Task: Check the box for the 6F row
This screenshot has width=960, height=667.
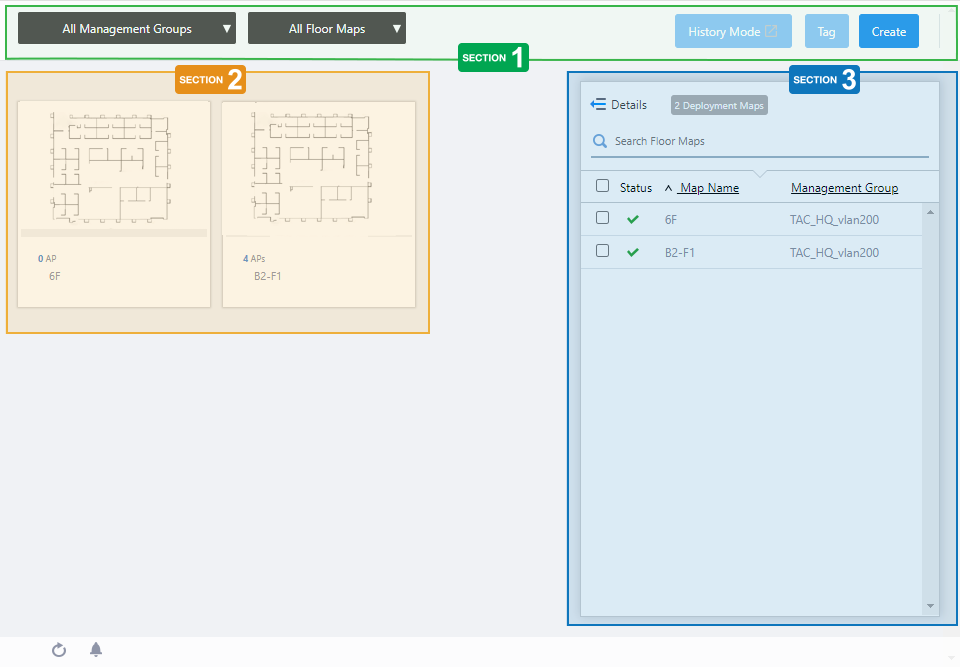Action: tap(602, 217)
